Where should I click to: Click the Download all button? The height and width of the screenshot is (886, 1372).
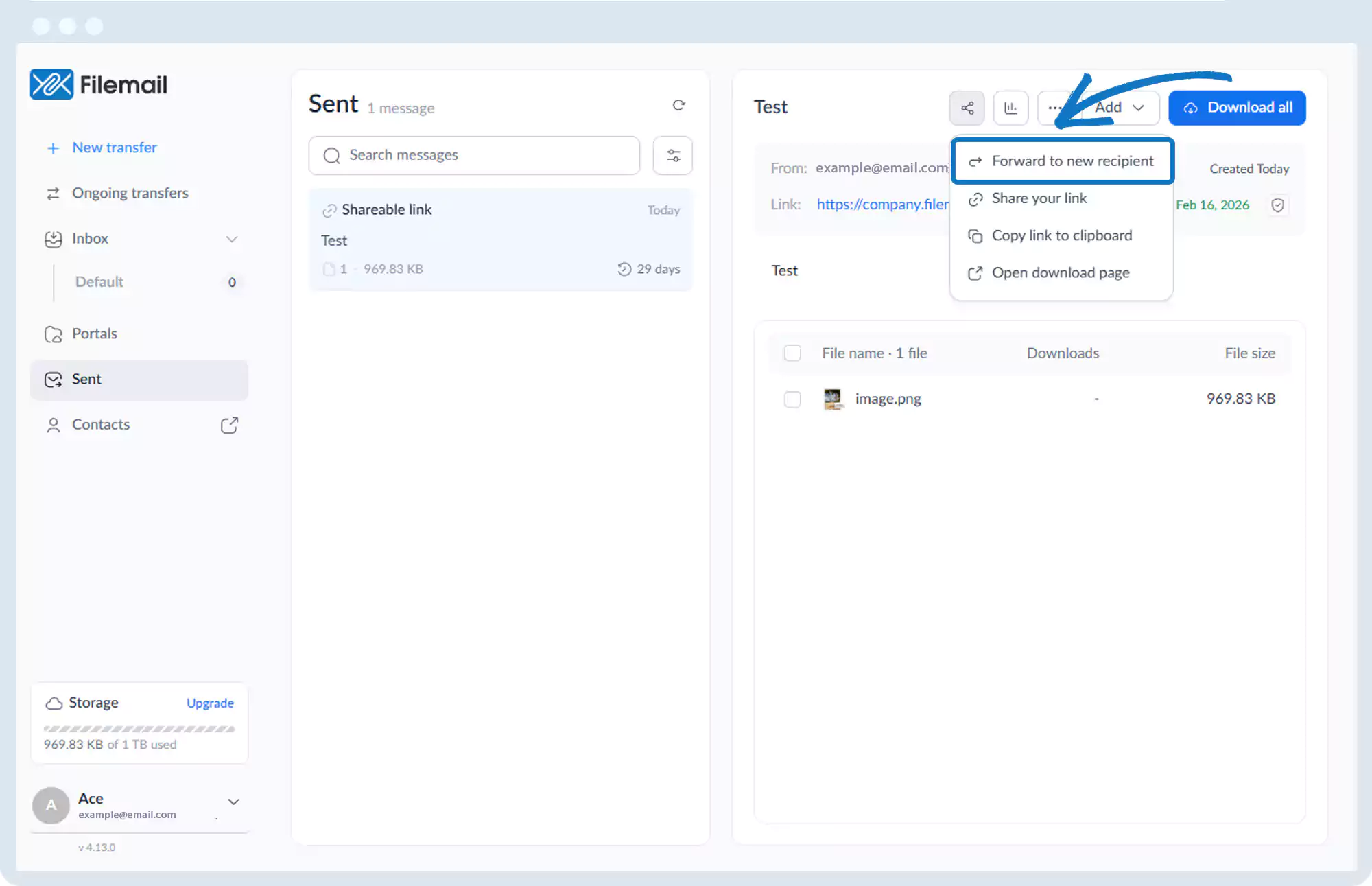[1237, 108]
